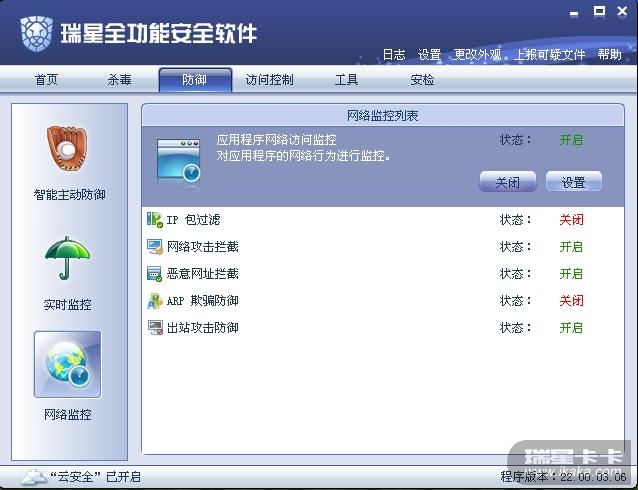Viewport: 638px width, 490px height.
Task: Select the 防御 tab
Action: point(195,80)
